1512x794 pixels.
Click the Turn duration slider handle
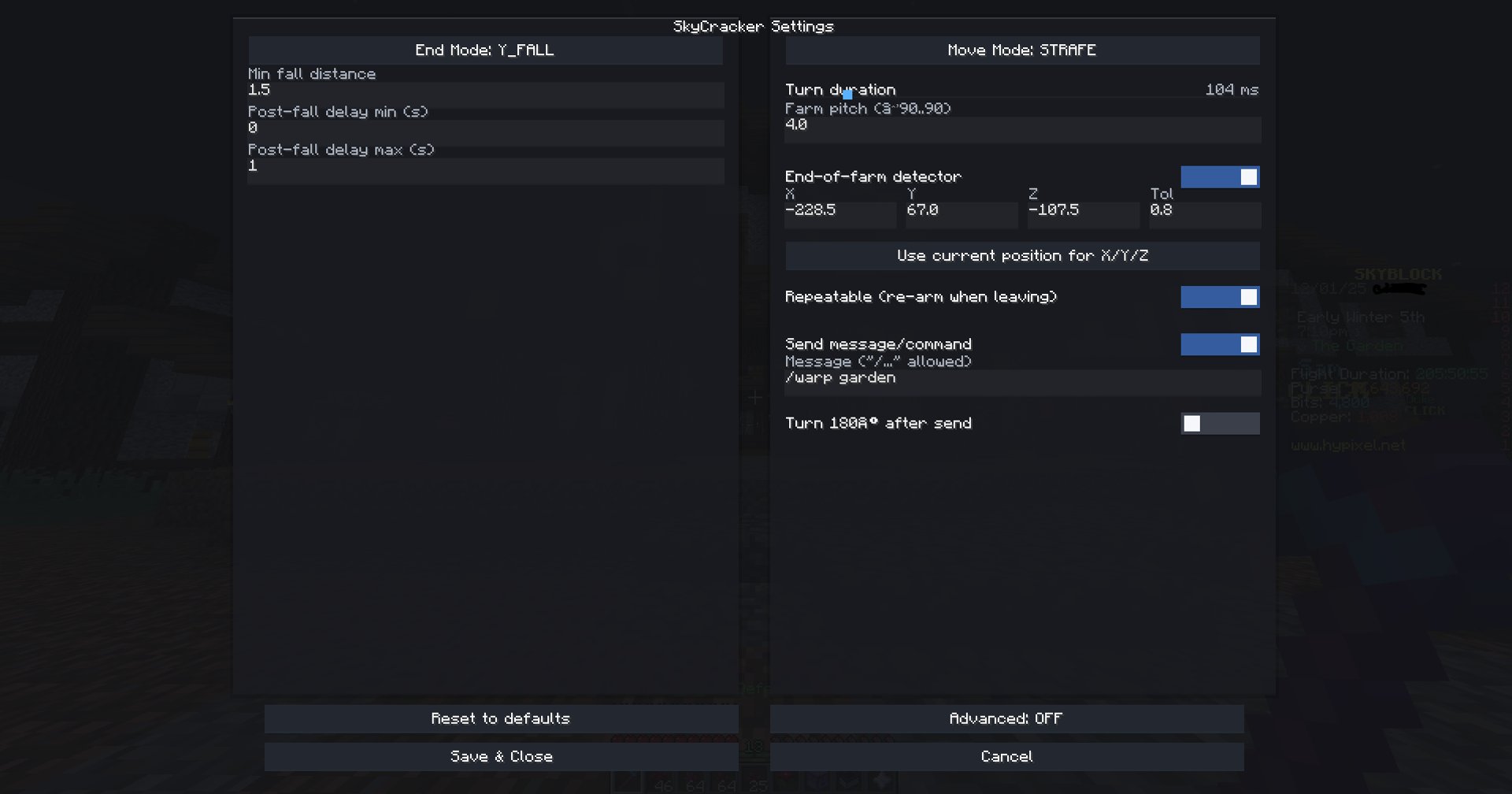coord(847,95)
